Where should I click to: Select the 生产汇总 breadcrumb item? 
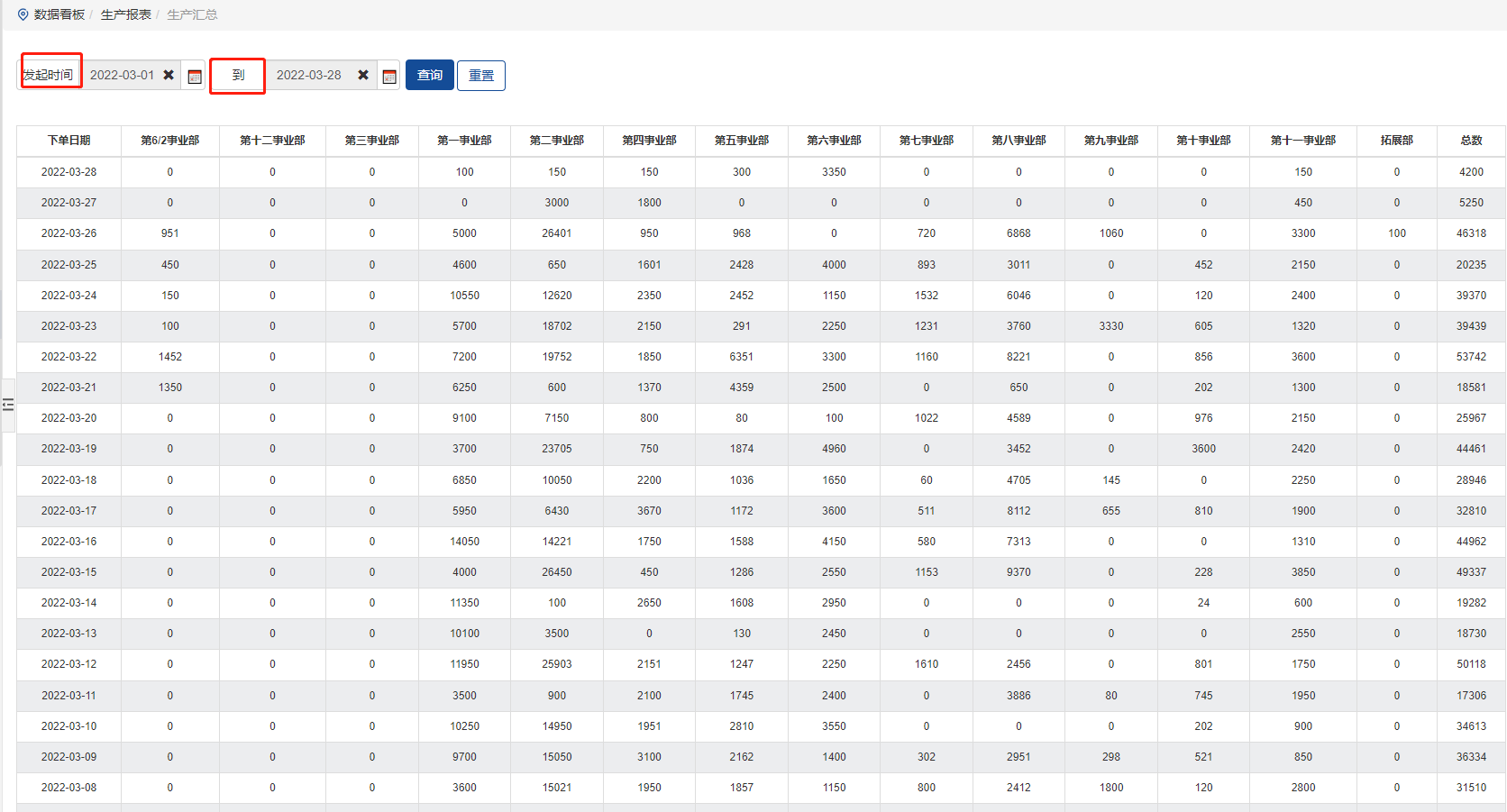pos(192,14)
